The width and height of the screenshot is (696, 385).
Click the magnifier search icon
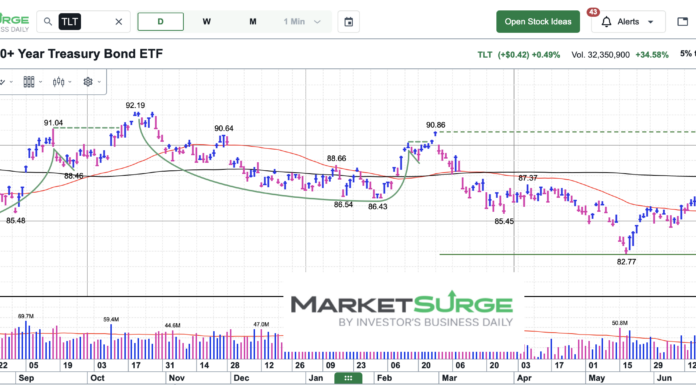coord(48,22)
